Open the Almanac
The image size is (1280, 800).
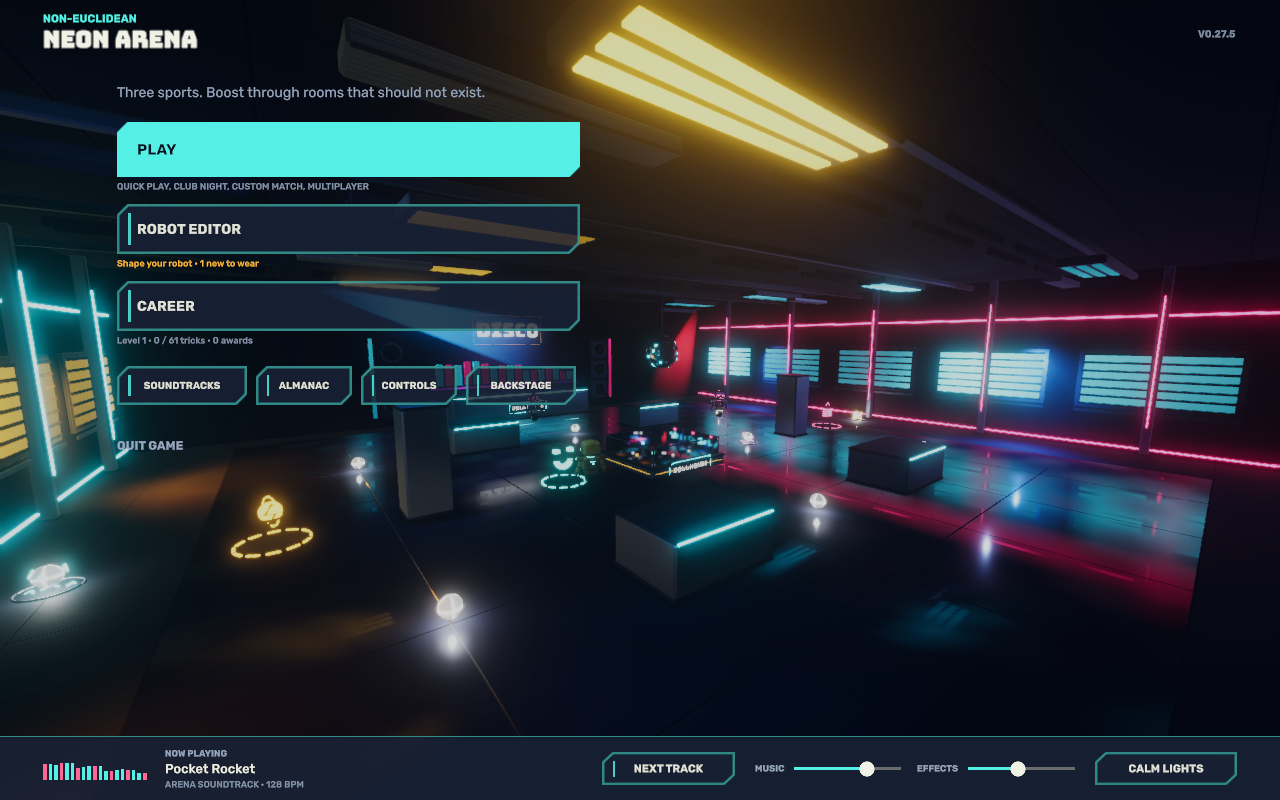(304, 385)
